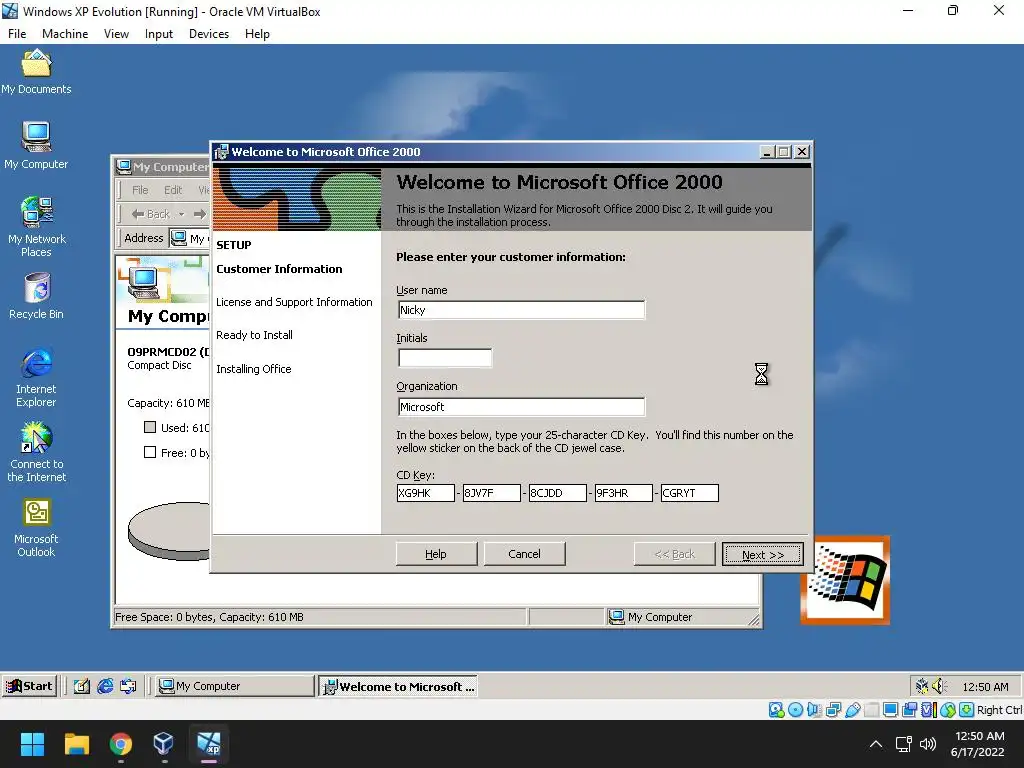Open Windows 11 Start menu
Viewport: 1024px width, 768px height.
click(x=32, y=744)
